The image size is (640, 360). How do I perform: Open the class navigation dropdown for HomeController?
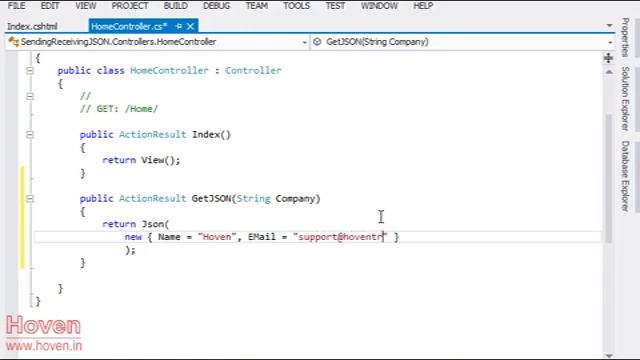pyautogui.click(x=304, y=42)
